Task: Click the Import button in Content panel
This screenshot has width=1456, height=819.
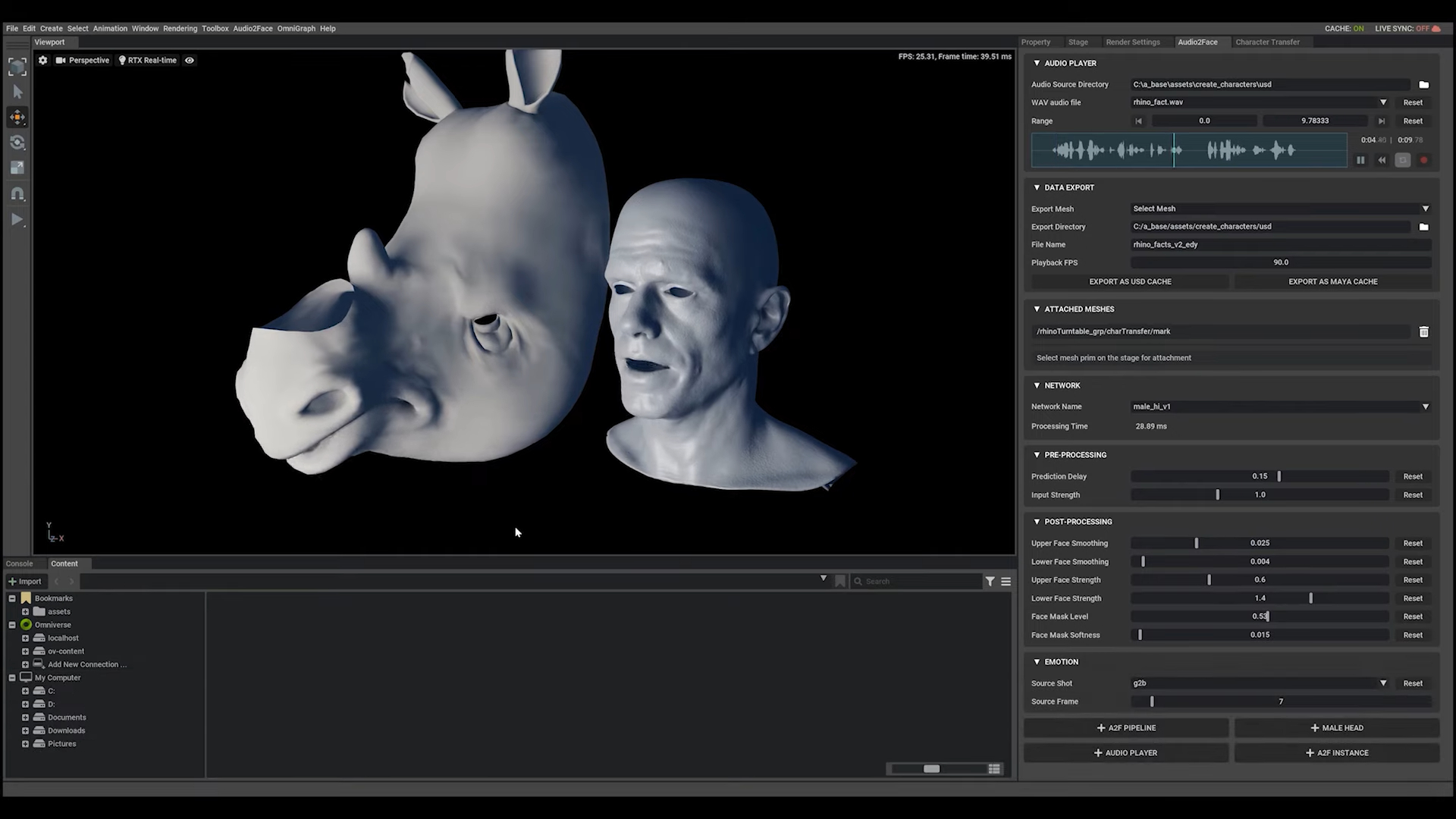Action: 24,582
